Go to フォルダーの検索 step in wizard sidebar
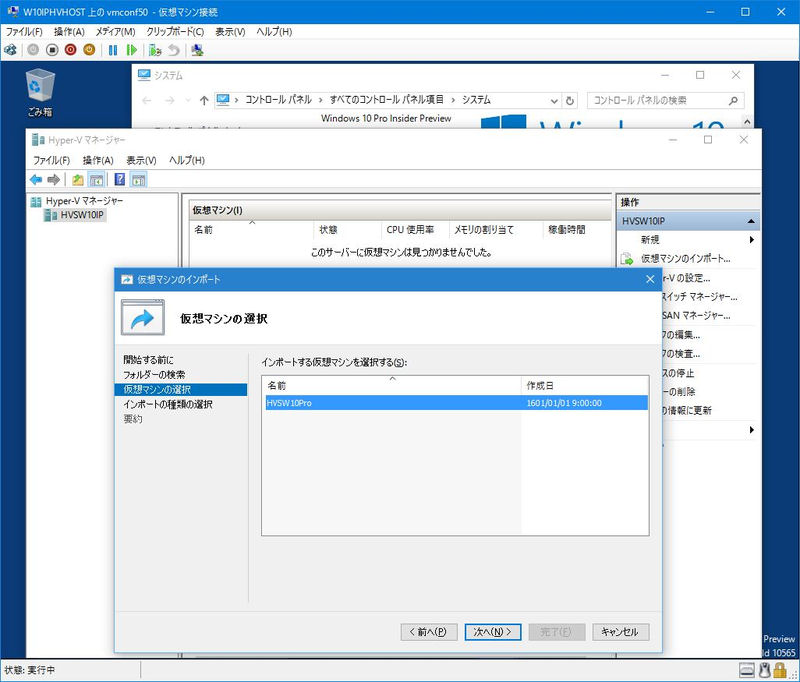Screen dimensions: 800x682 (154, 375)
